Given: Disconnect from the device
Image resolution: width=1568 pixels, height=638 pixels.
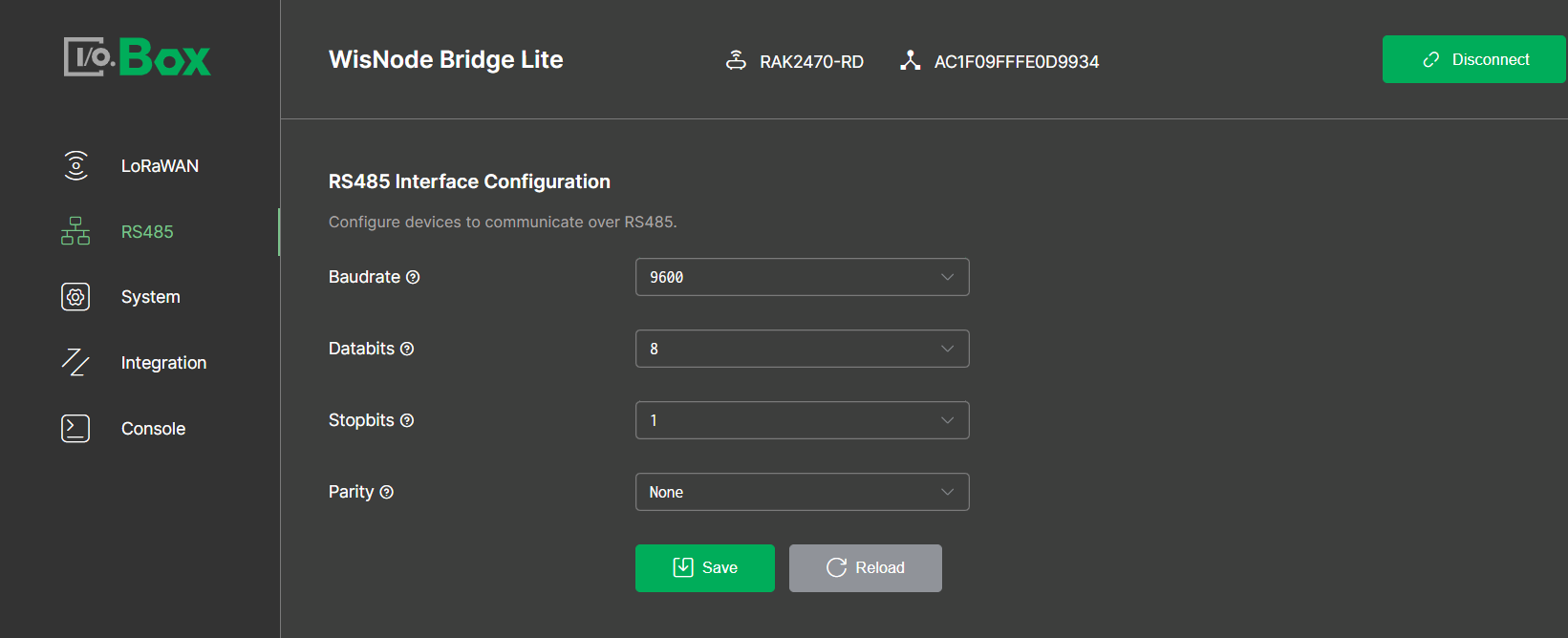Looking at the screenshot, I should point(1474,59).
